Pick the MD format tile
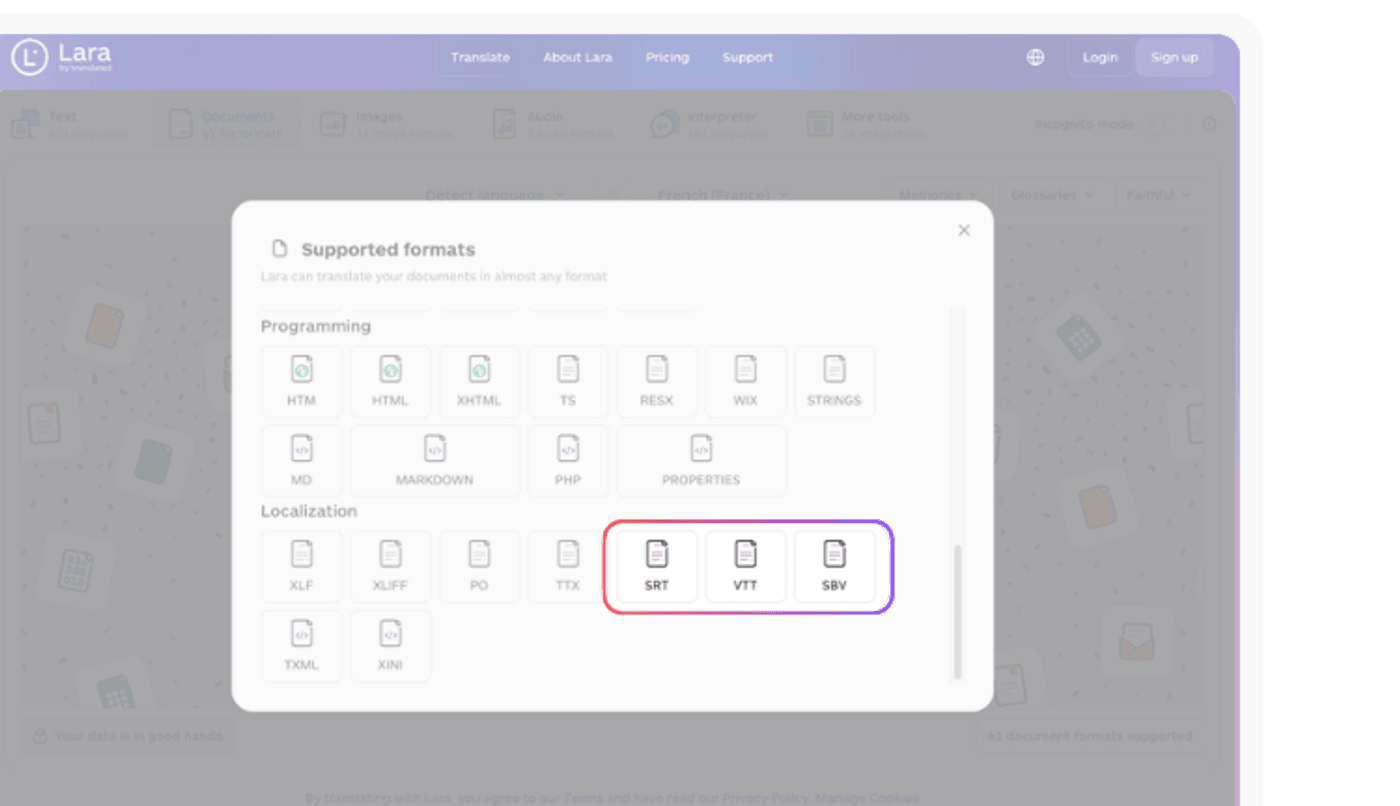Image resolution: width=1400 pixels, height=806 pixels. [301, 461]
